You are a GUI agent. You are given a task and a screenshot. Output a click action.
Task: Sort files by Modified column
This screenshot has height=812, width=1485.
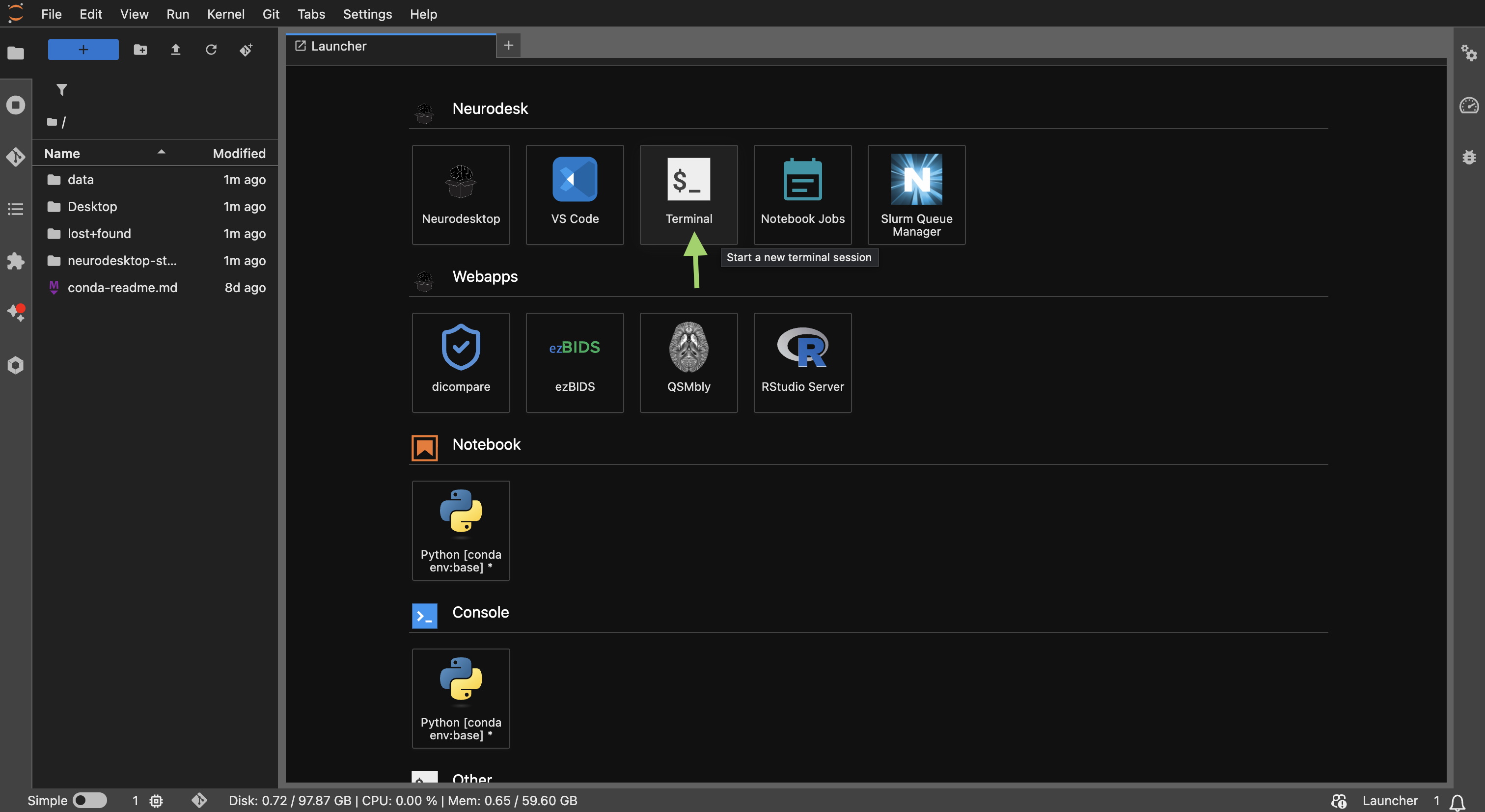click(x=239, y=153)
